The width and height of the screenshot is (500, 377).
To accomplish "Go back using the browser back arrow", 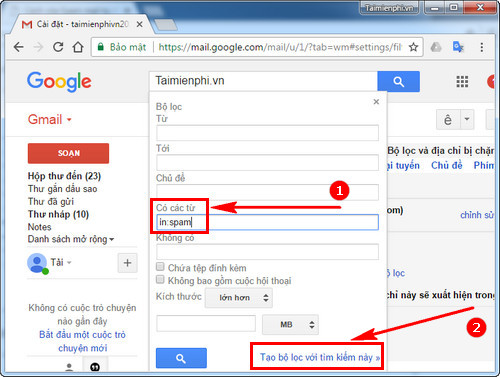I will 19,47.
